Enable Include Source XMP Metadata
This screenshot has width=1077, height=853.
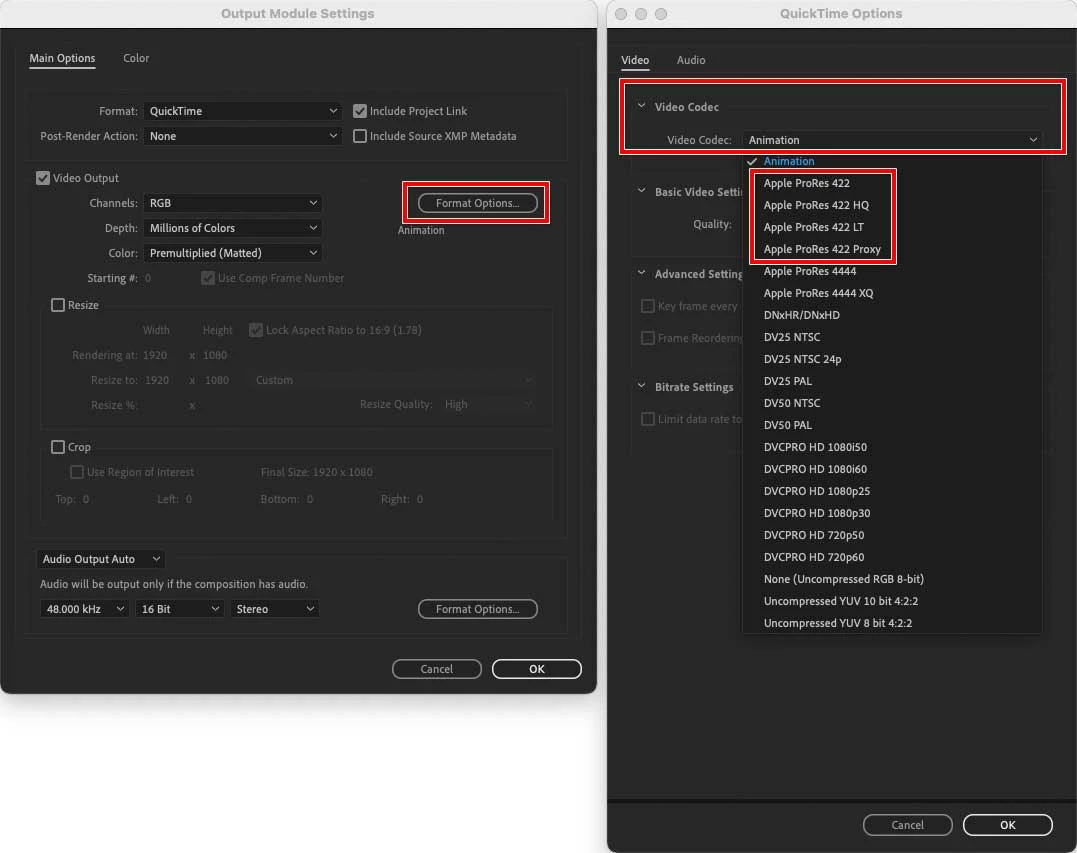[360, 136]
